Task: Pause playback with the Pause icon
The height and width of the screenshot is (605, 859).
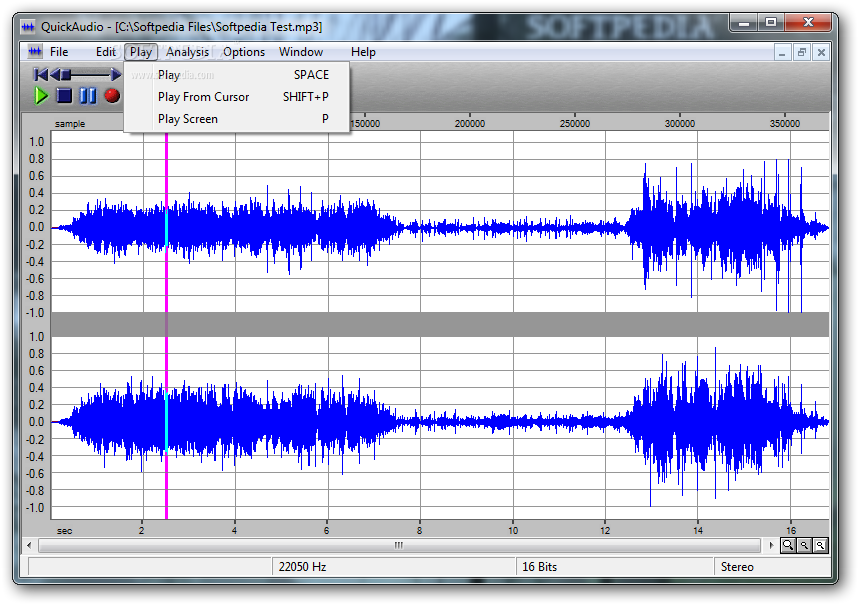Action: pos(88,96)
